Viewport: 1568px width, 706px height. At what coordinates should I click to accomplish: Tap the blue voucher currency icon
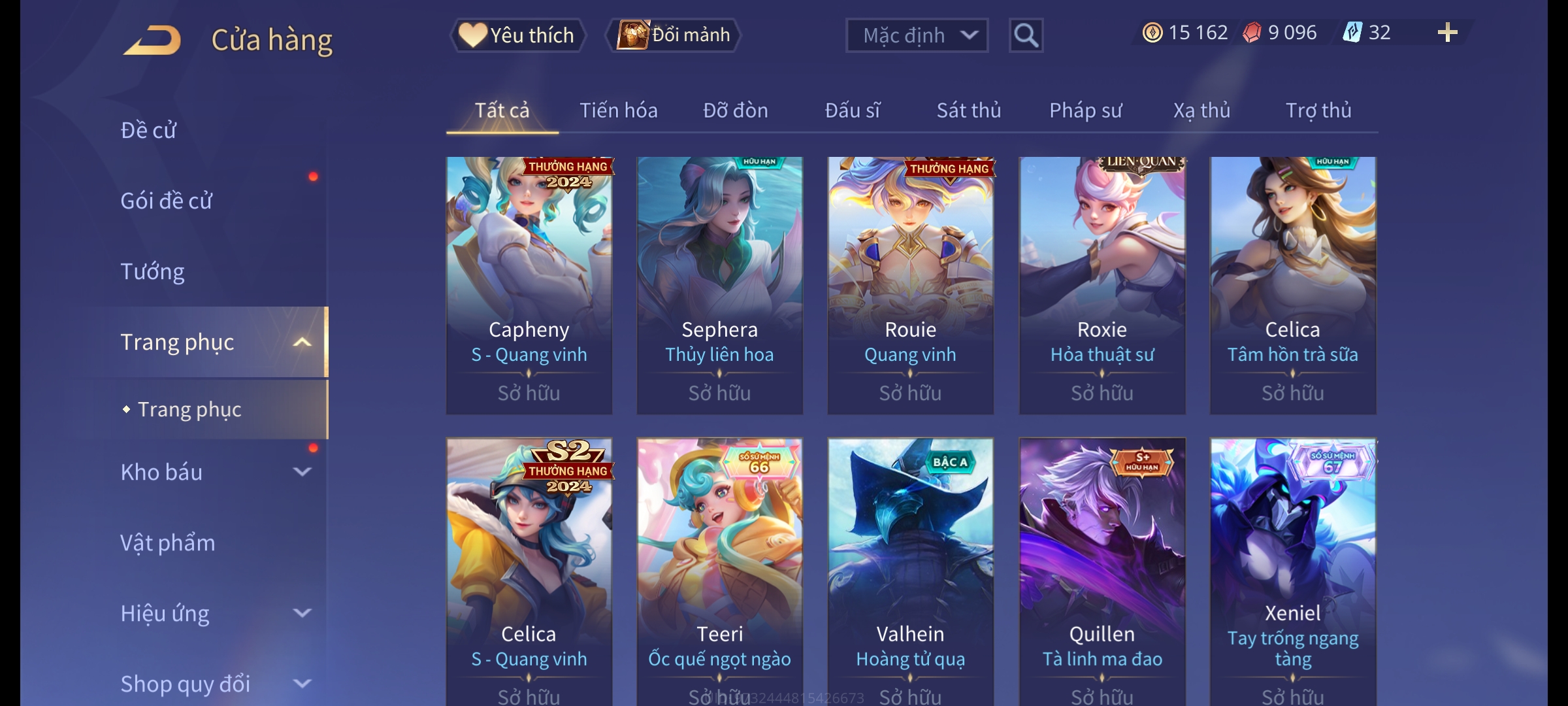(x=1352, y=33)
